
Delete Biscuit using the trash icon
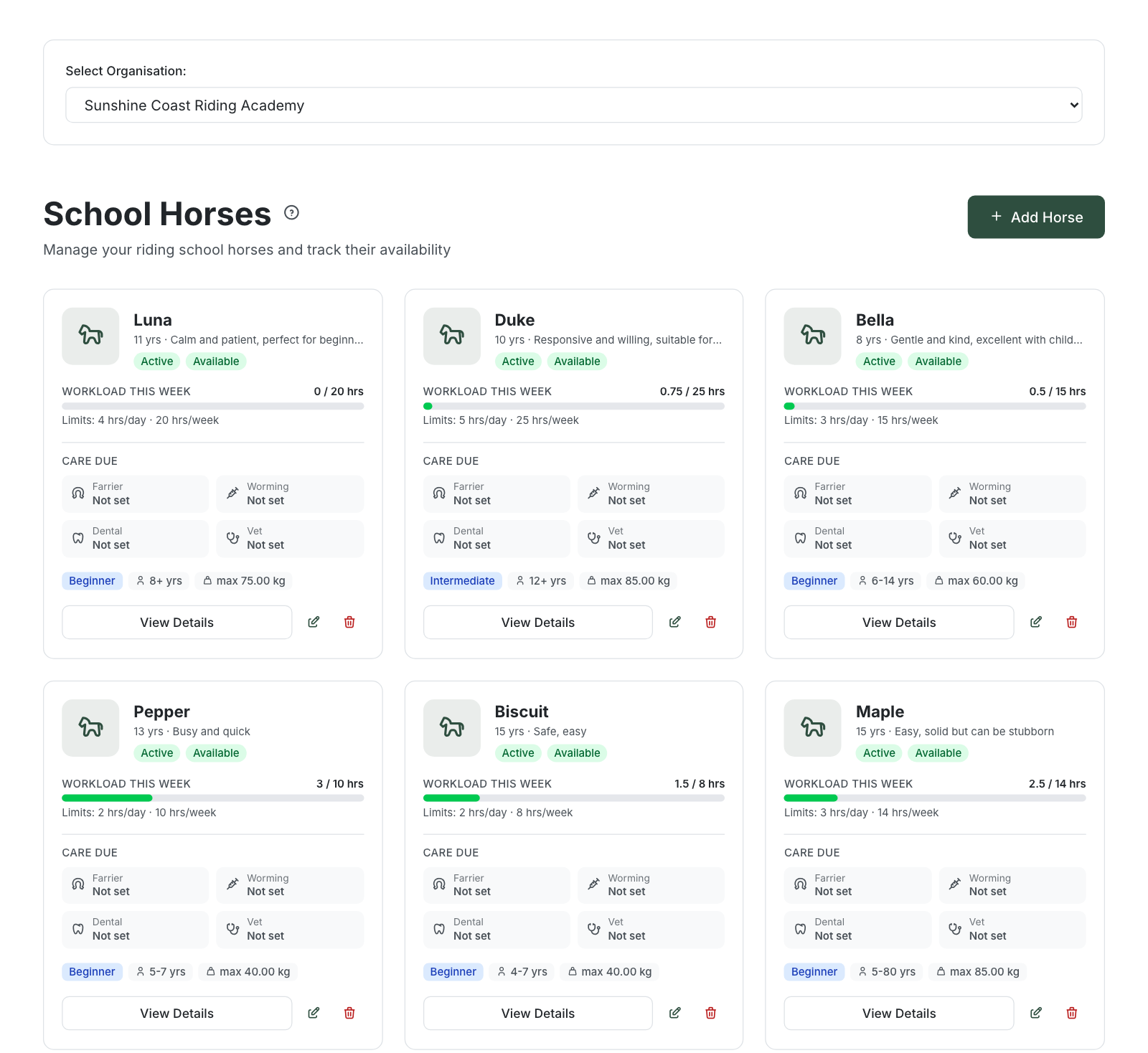click(710, 1013)
